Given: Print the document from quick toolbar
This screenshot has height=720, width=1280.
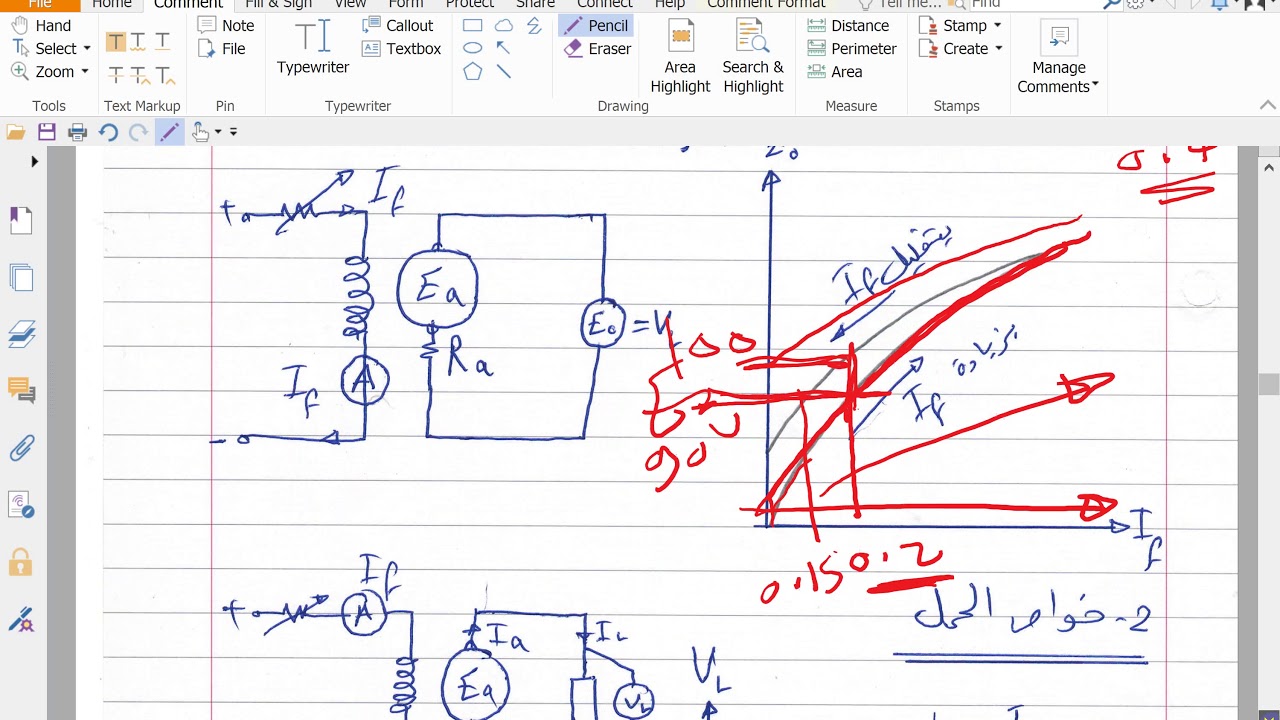Looking at the screenshot, I should tap(78, 131).
